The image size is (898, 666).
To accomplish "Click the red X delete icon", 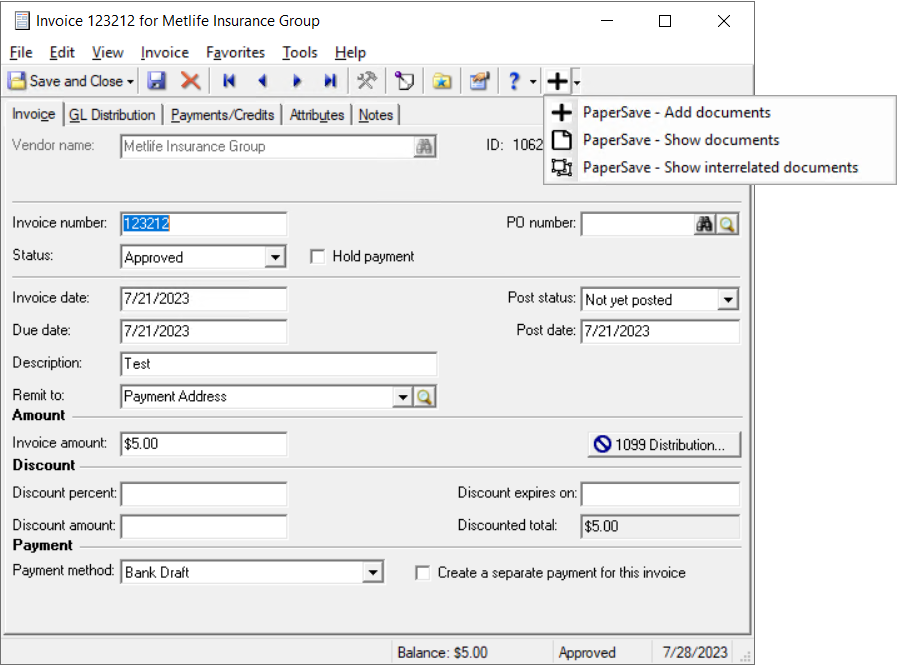I will (x=190, y=81).
